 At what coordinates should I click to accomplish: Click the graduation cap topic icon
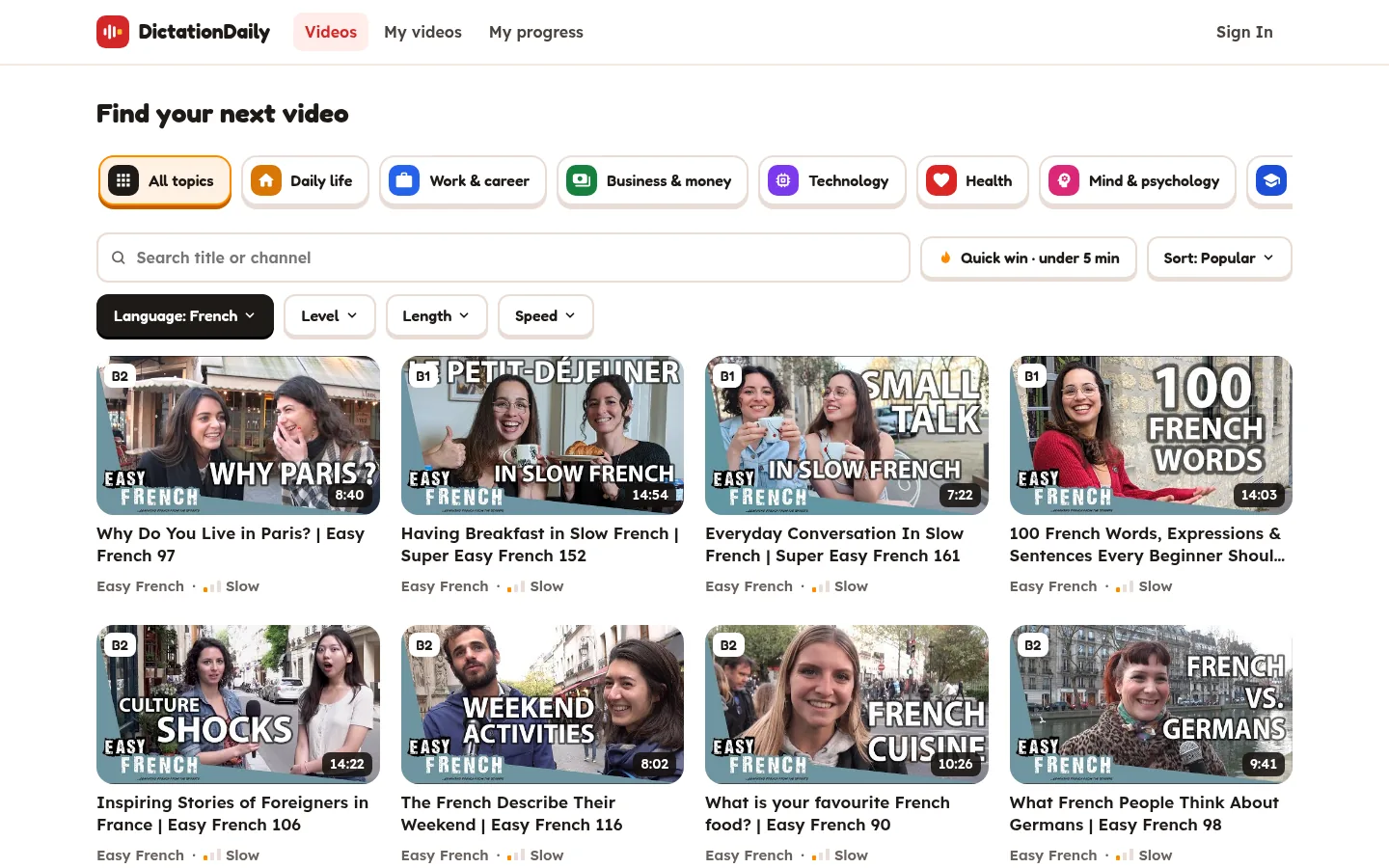(1271, 180)
